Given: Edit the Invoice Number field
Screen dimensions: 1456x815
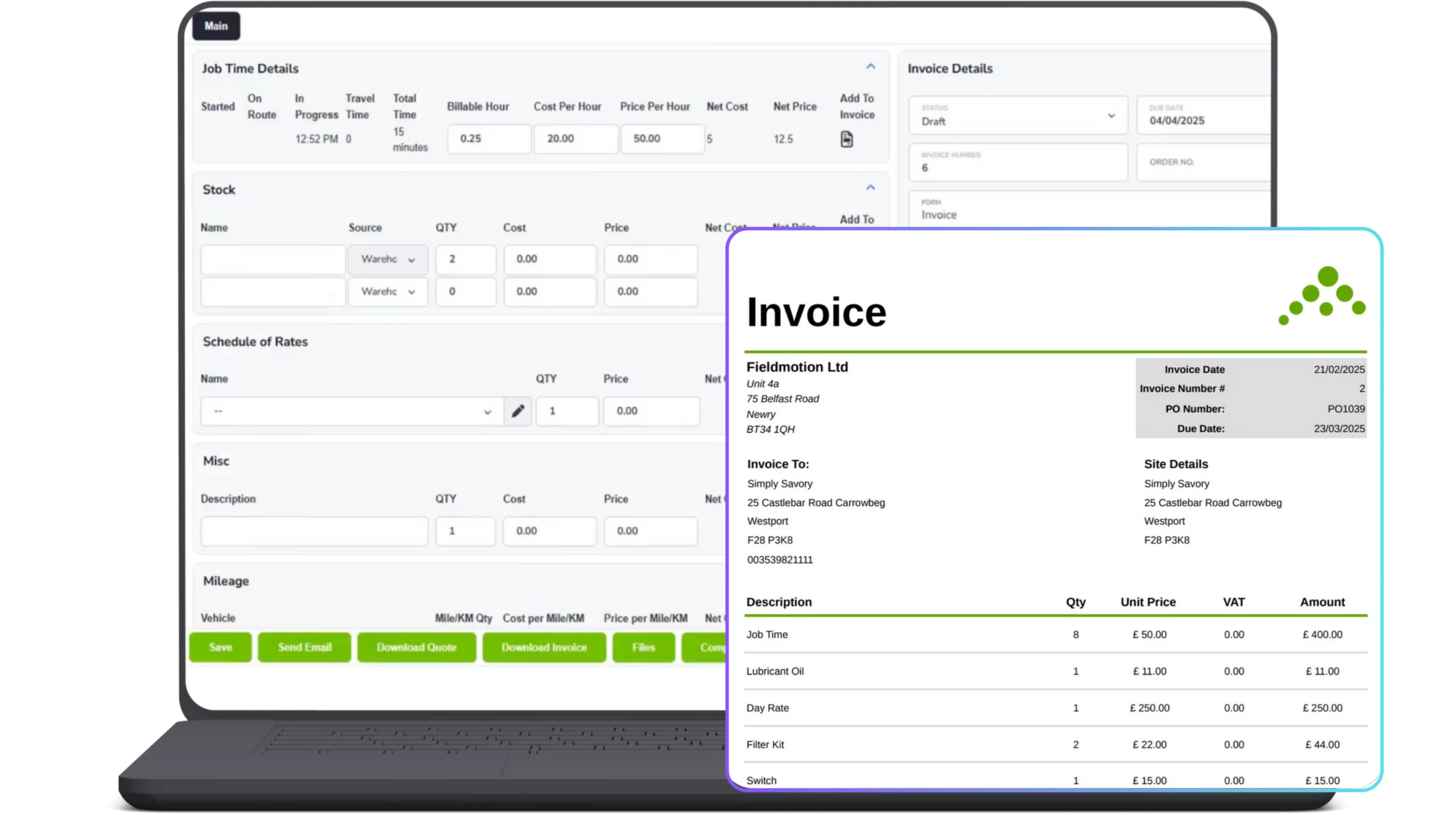Looking at the screenshot, I should click(1017, 165).
